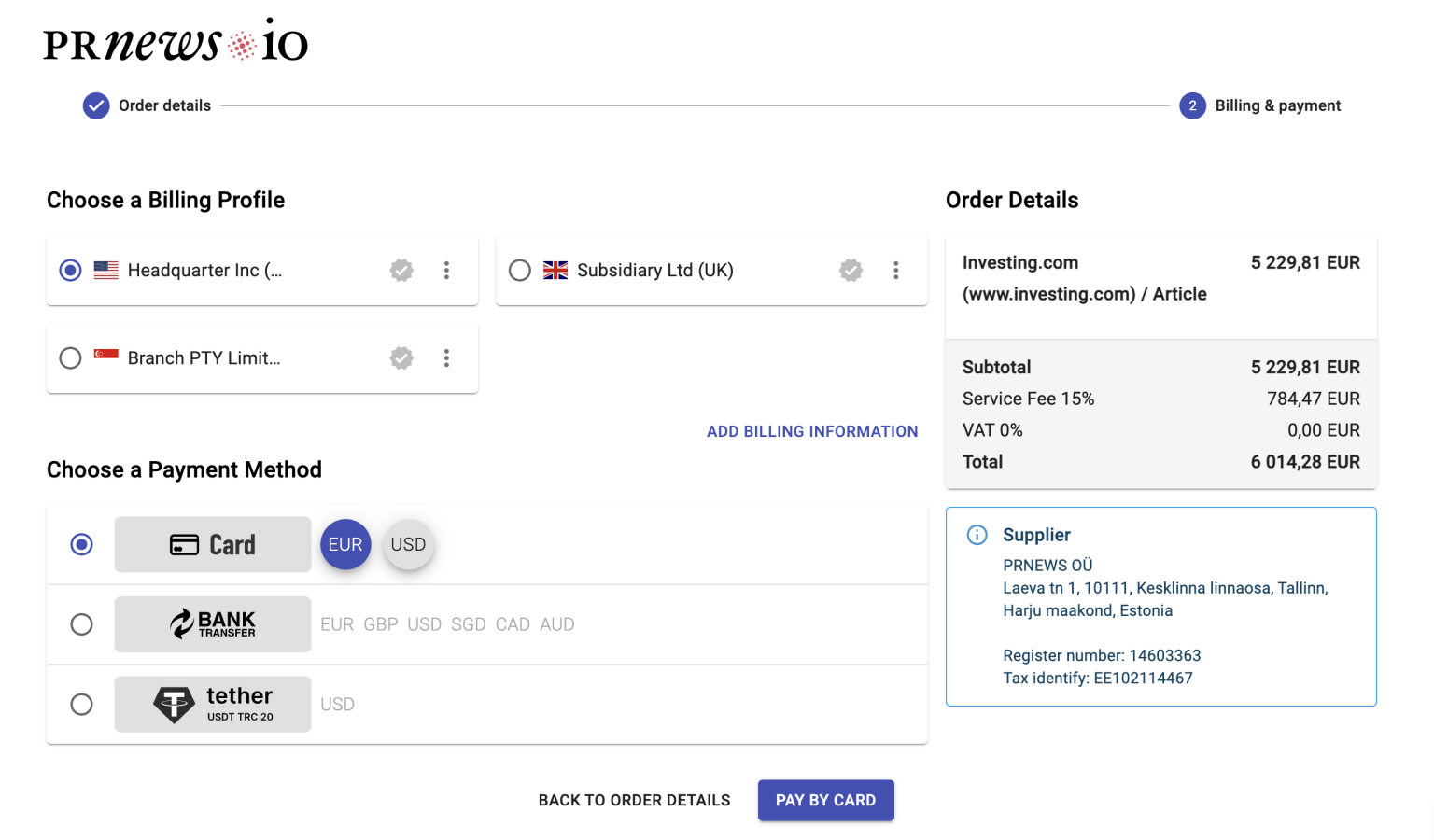1434x840 pixels.
Task: Click the US flag on Headquarter Inc profile
Action: pos(105,270)
